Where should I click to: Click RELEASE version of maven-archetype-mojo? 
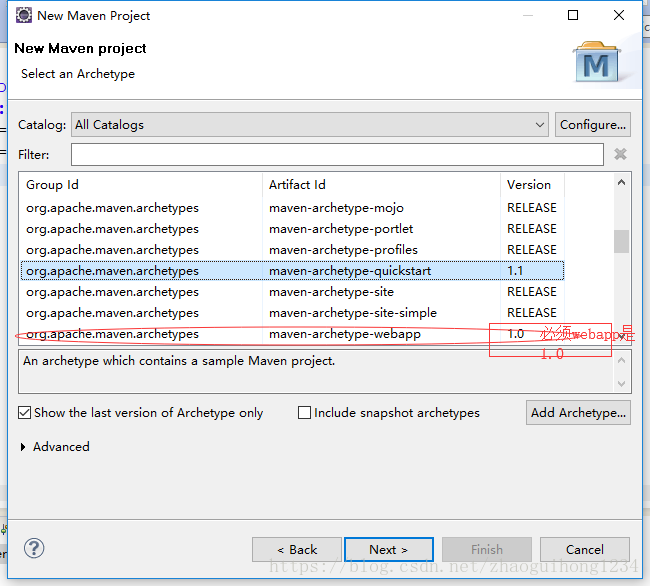click(x=532, y=208)
